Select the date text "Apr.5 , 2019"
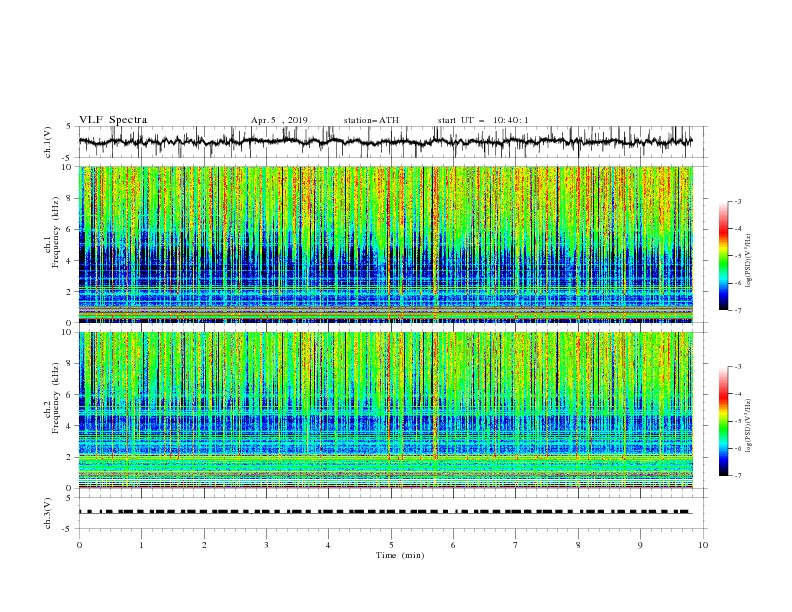Image resolution: width=792 pixels, height=612 pixels. 279,120
